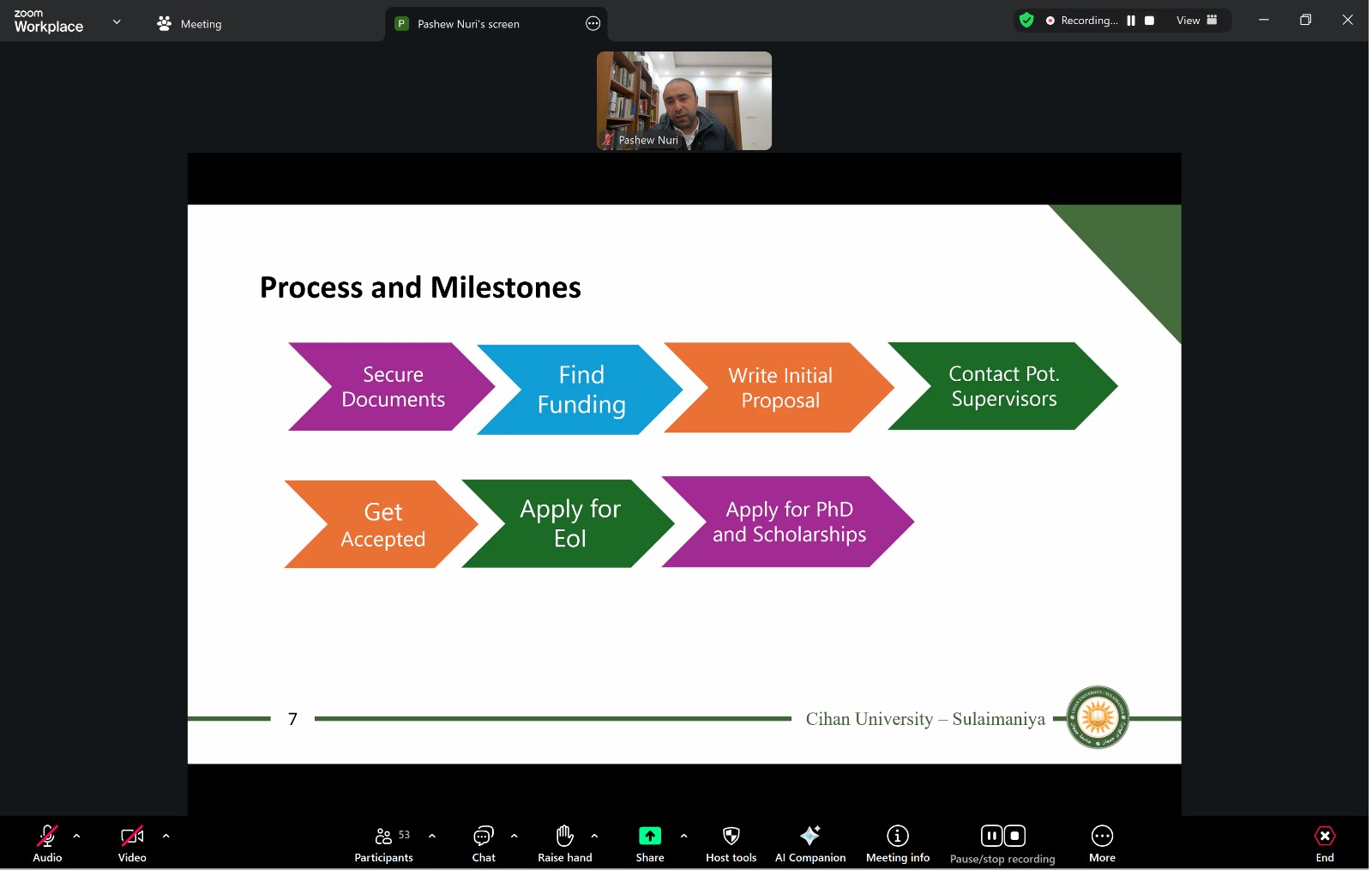
Task: Open the Participants panel
Action: point(383,843)
